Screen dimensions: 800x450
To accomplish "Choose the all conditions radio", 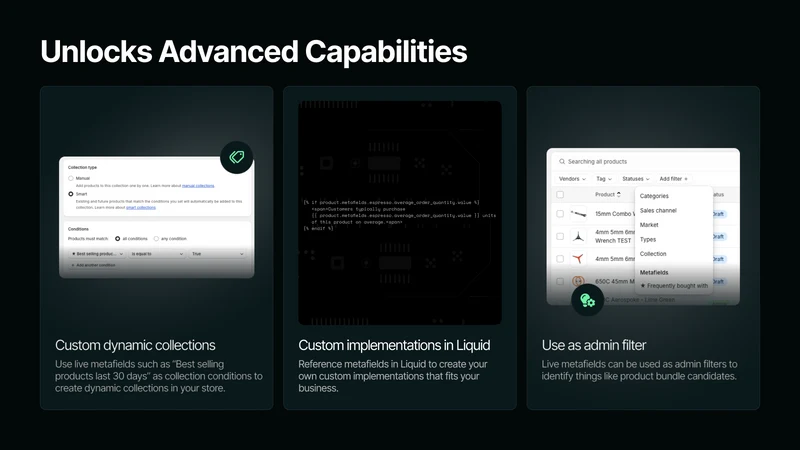I will tap(117, 239).
